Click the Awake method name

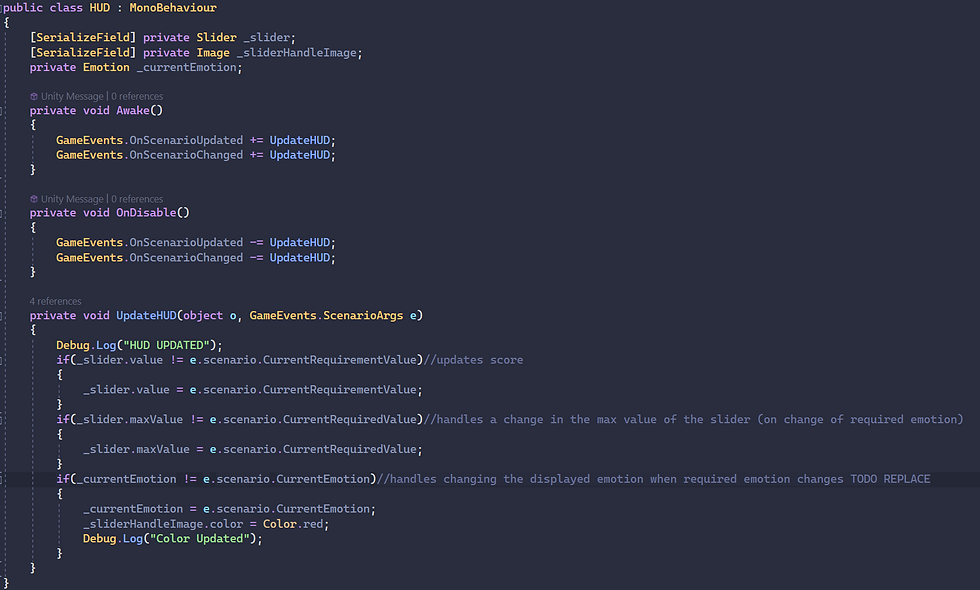coord(133,111)
